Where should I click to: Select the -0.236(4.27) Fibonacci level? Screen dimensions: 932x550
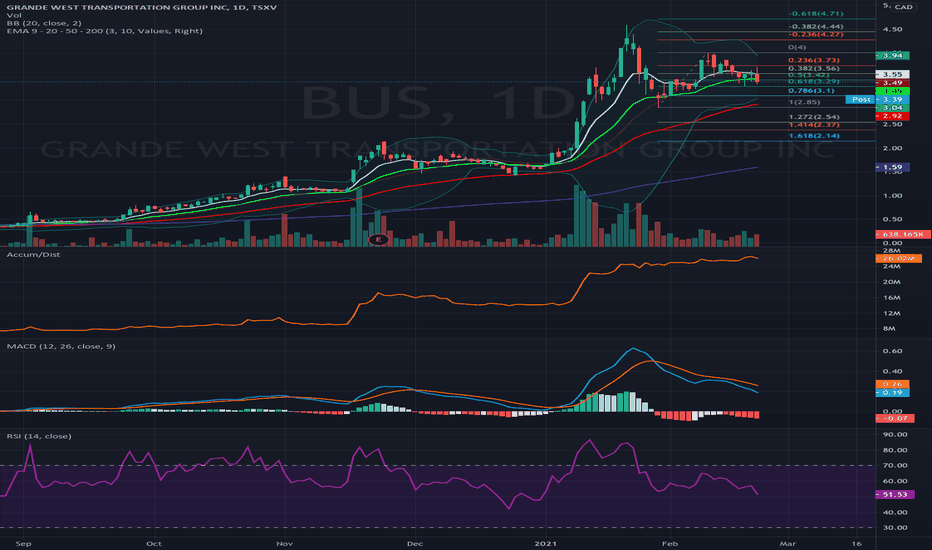pos(816,34)
